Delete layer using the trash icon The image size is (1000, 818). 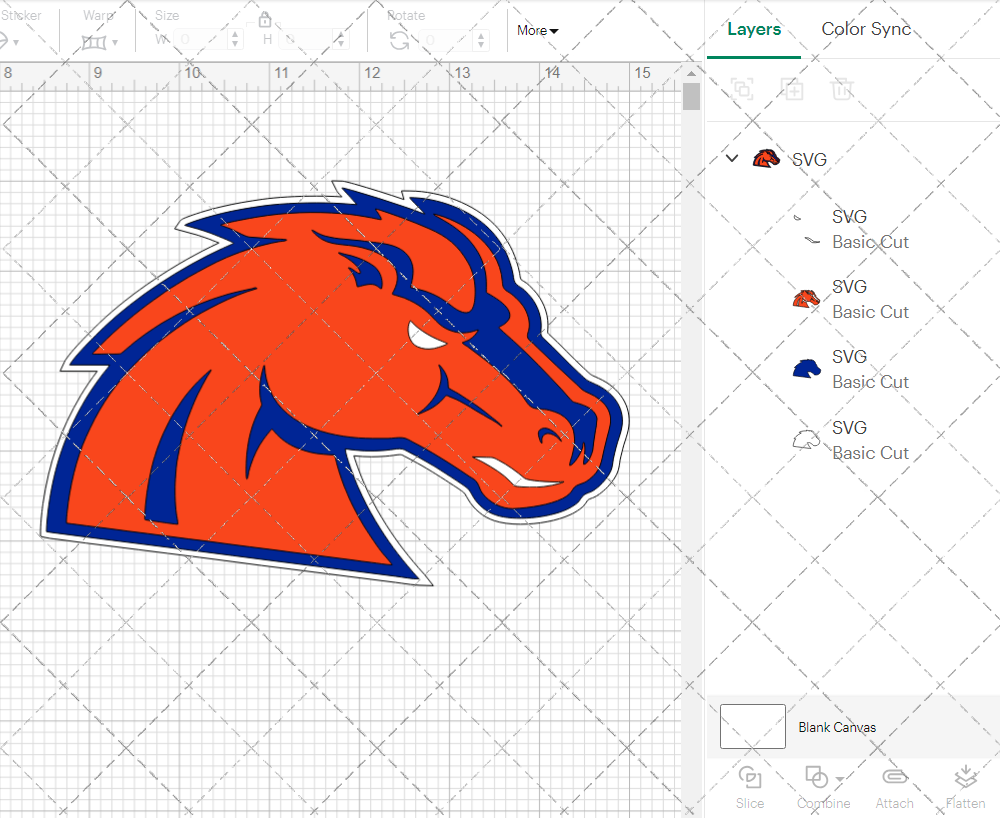click(x=842, y=89)
